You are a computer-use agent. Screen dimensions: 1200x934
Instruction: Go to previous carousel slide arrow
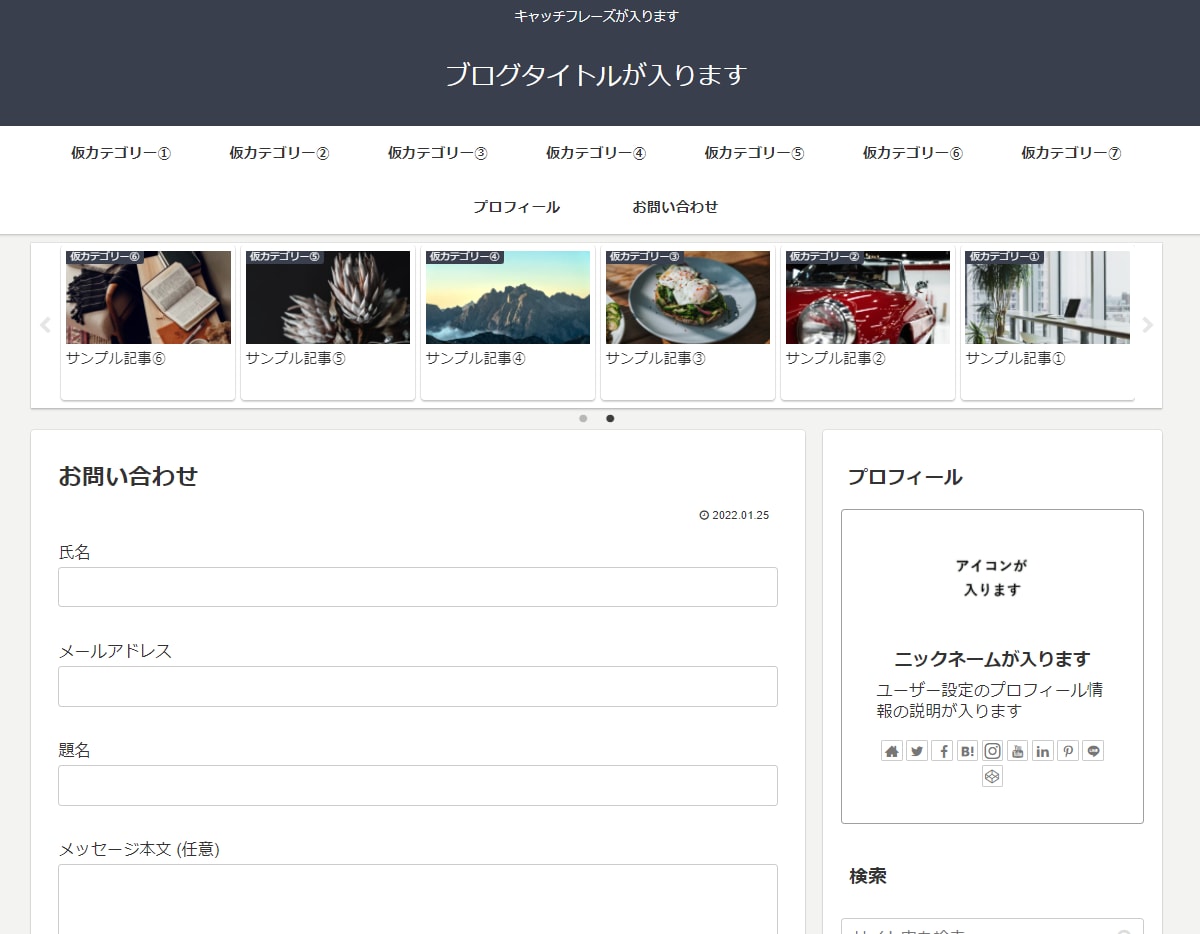(45, 325)
